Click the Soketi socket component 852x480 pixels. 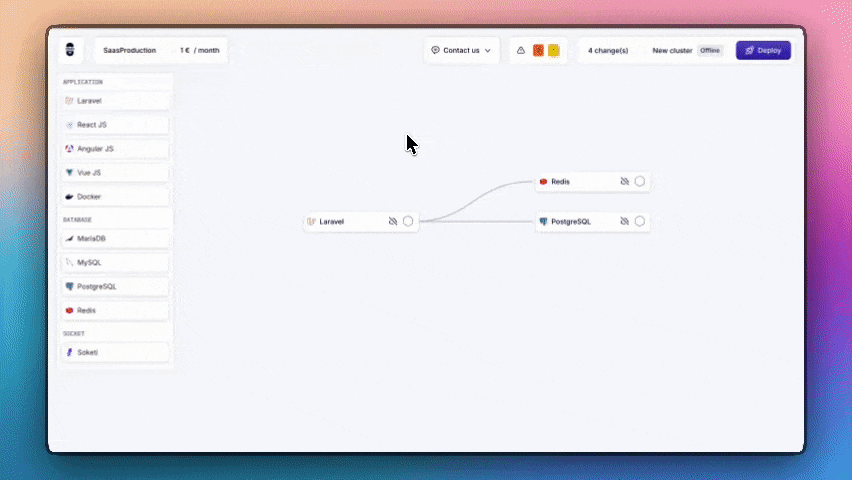[114, 352]
